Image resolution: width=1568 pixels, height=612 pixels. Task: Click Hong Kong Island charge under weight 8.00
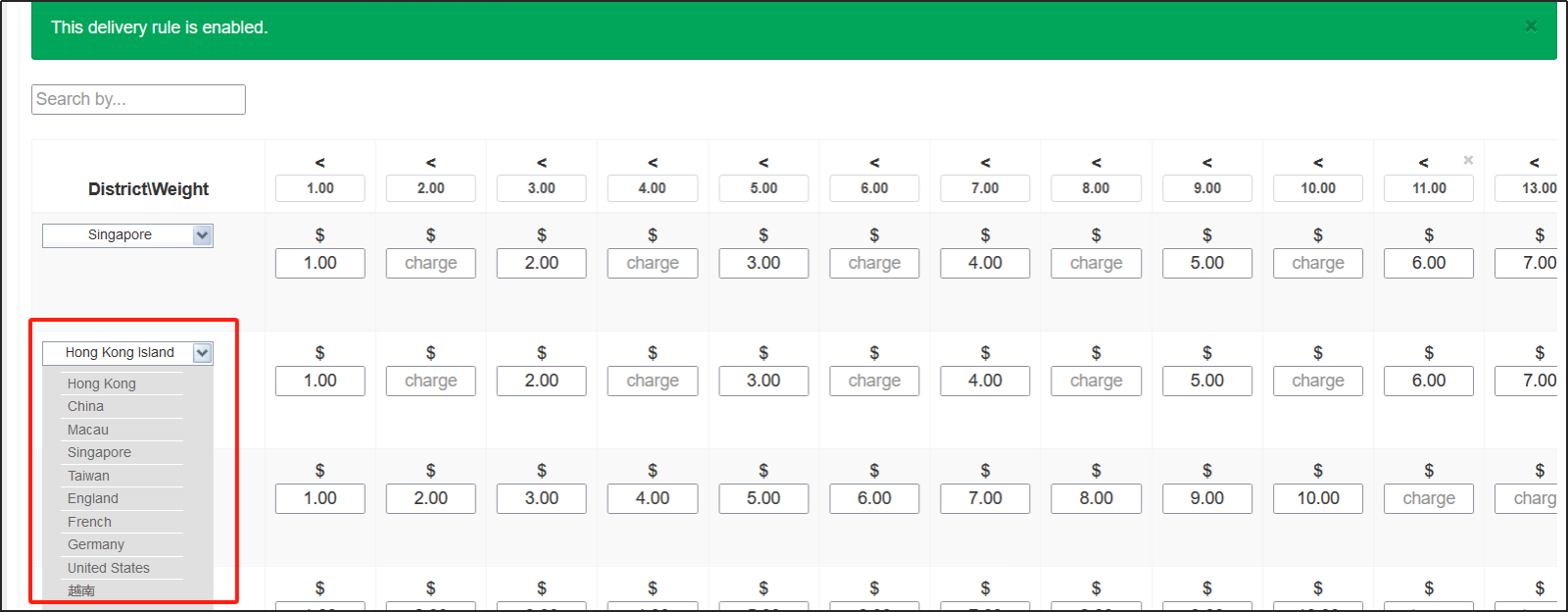tap(1096, 381)
